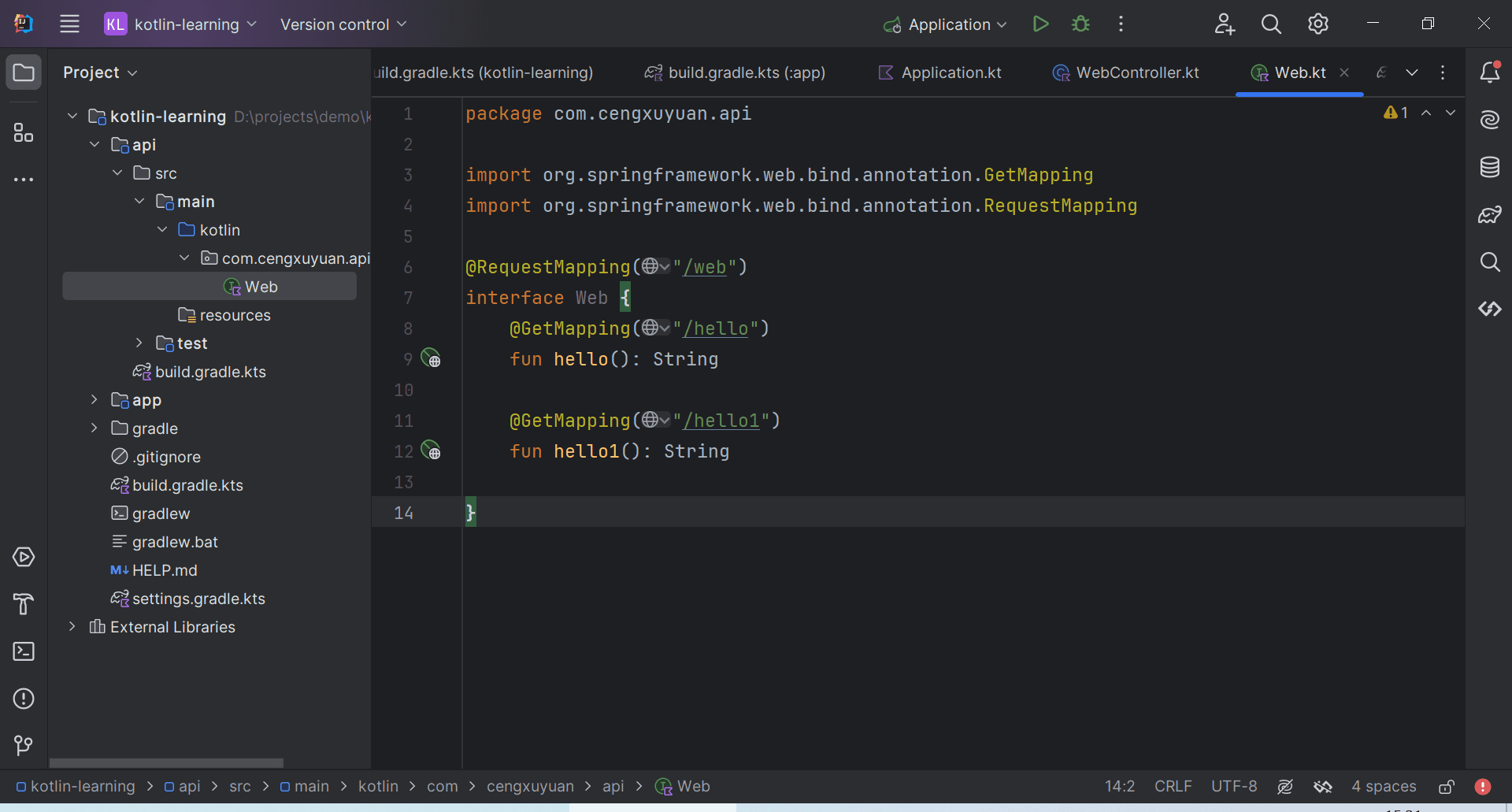This screenshot has width=1512, height=812.
Task: Expand the app module folder
Action: [94, 400]
